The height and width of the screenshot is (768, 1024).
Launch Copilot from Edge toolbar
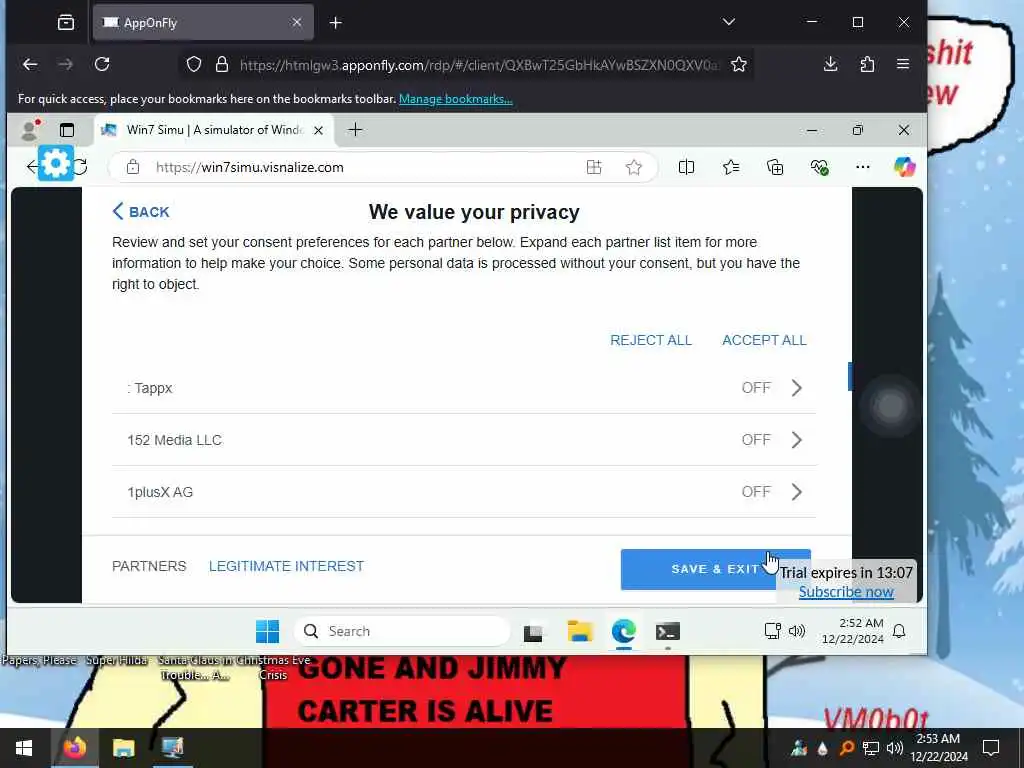pos(904,167)
